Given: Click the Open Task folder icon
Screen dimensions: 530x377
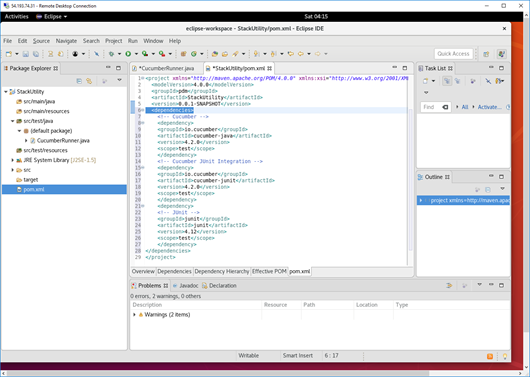Looking at the screenshot, I should 225,54.
